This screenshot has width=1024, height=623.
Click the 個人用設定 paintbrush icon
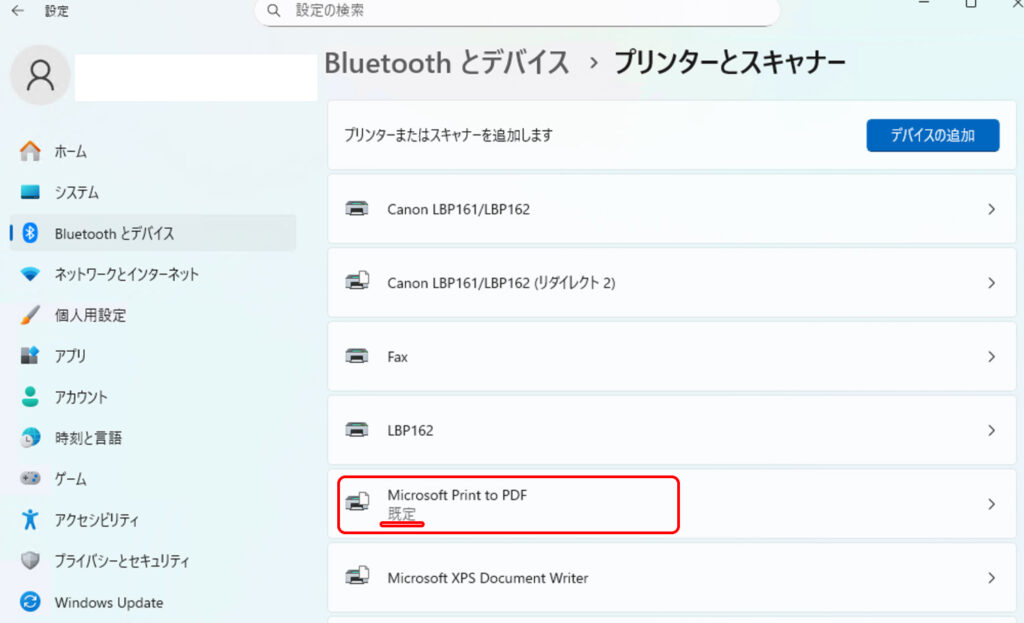[x=30, y=315]
